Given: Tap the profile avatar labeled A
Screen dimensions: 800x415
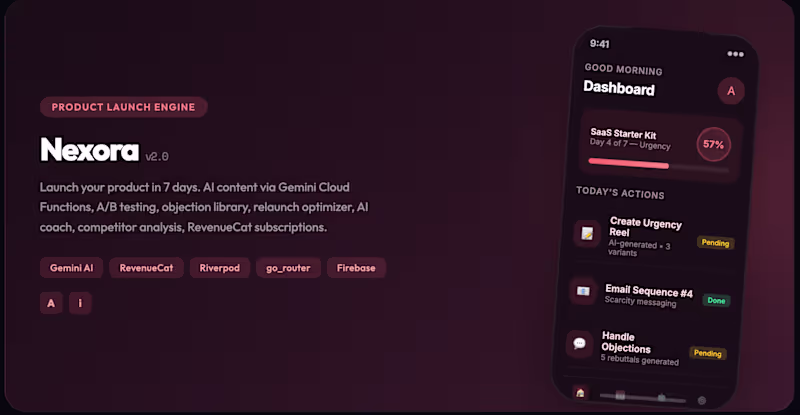Looking at the screenshot, I should point(731,91).
